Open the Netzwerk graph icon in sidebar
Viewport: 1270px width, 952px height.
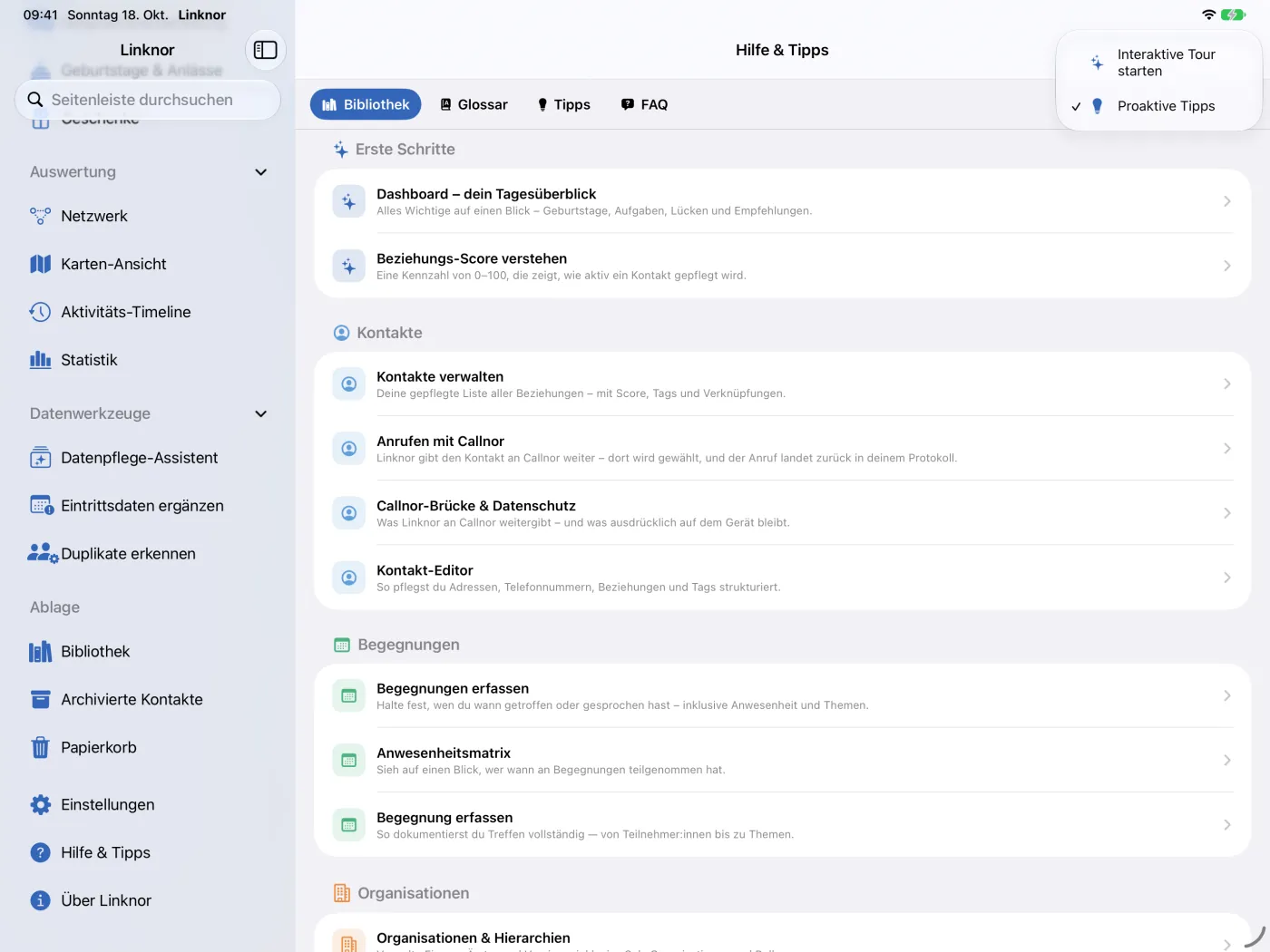point(40,216)
